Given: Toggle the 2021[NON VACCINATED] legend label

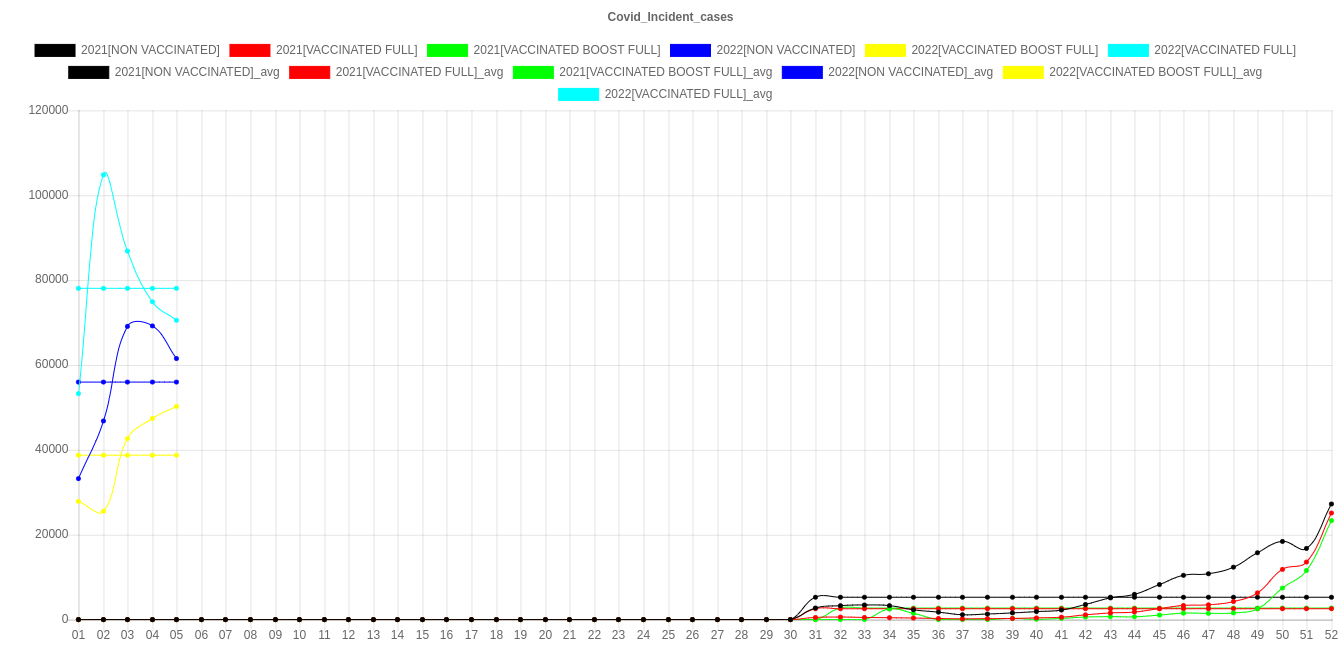Looking at the screenshot, I should (x=150, y=50).
